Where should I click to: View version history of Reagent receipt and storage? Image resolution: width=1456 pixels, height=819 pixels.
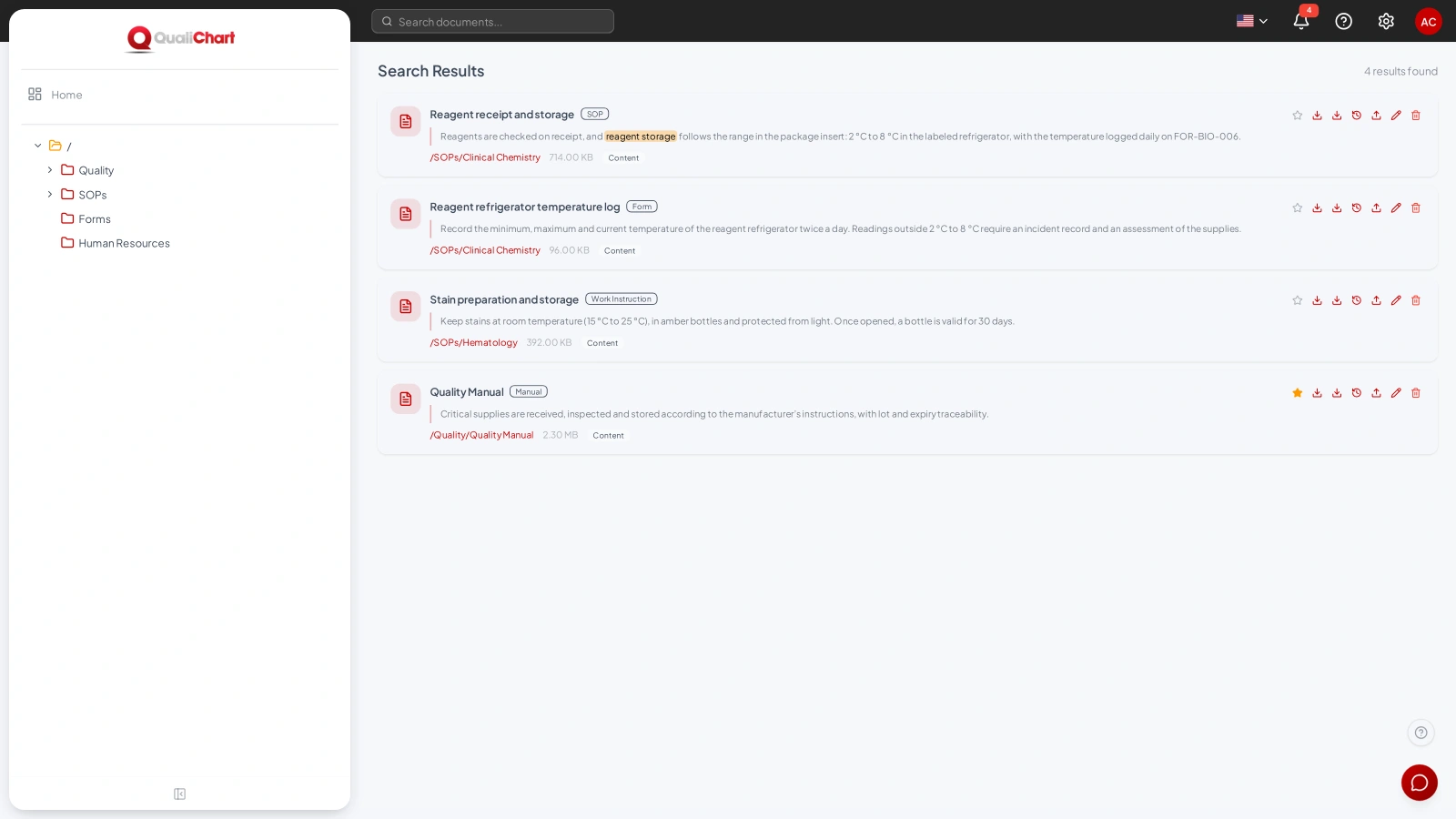click(x=1357, y=116)
